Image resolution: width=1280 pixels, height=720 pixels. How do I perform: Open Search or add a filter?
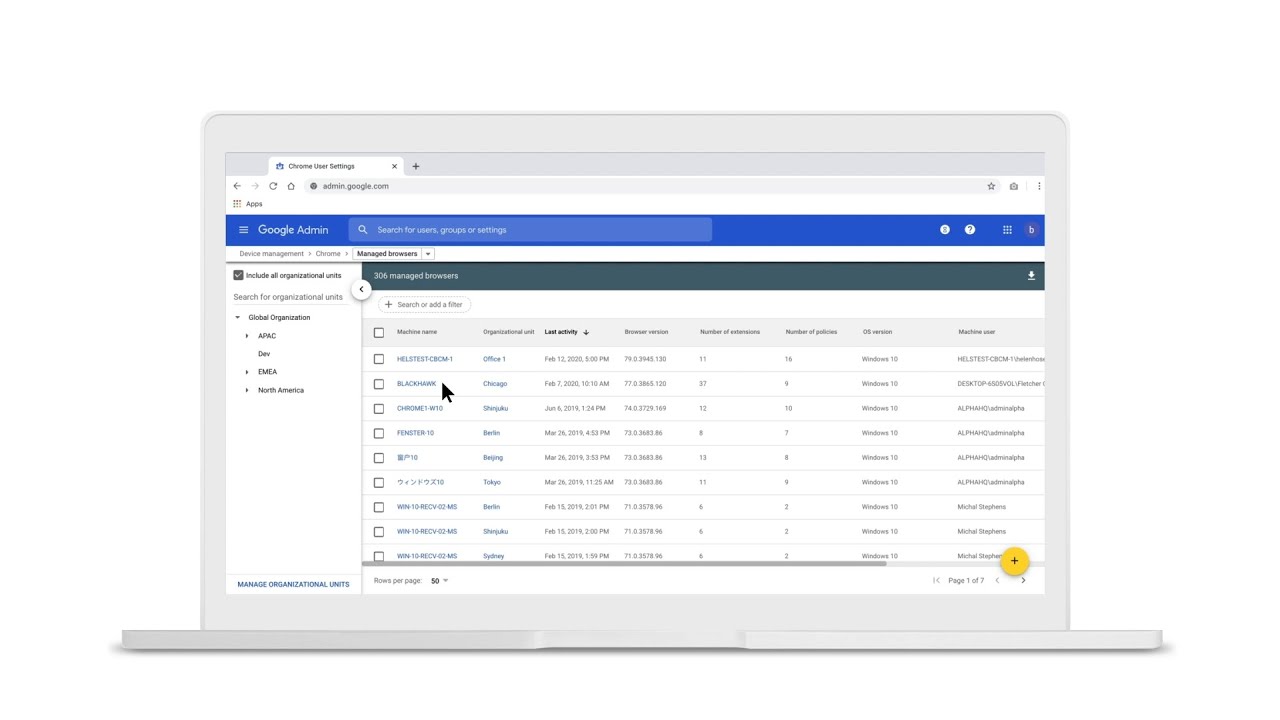pos(423,304)
